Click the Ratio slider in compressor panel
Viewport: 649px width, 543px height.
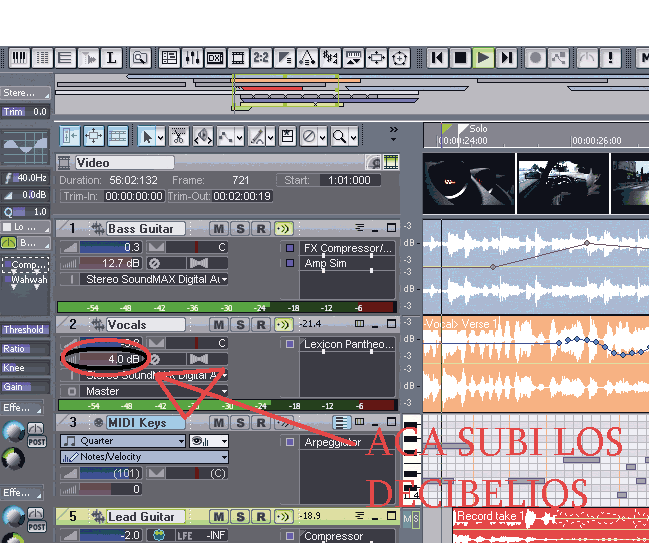click(25, 349)
